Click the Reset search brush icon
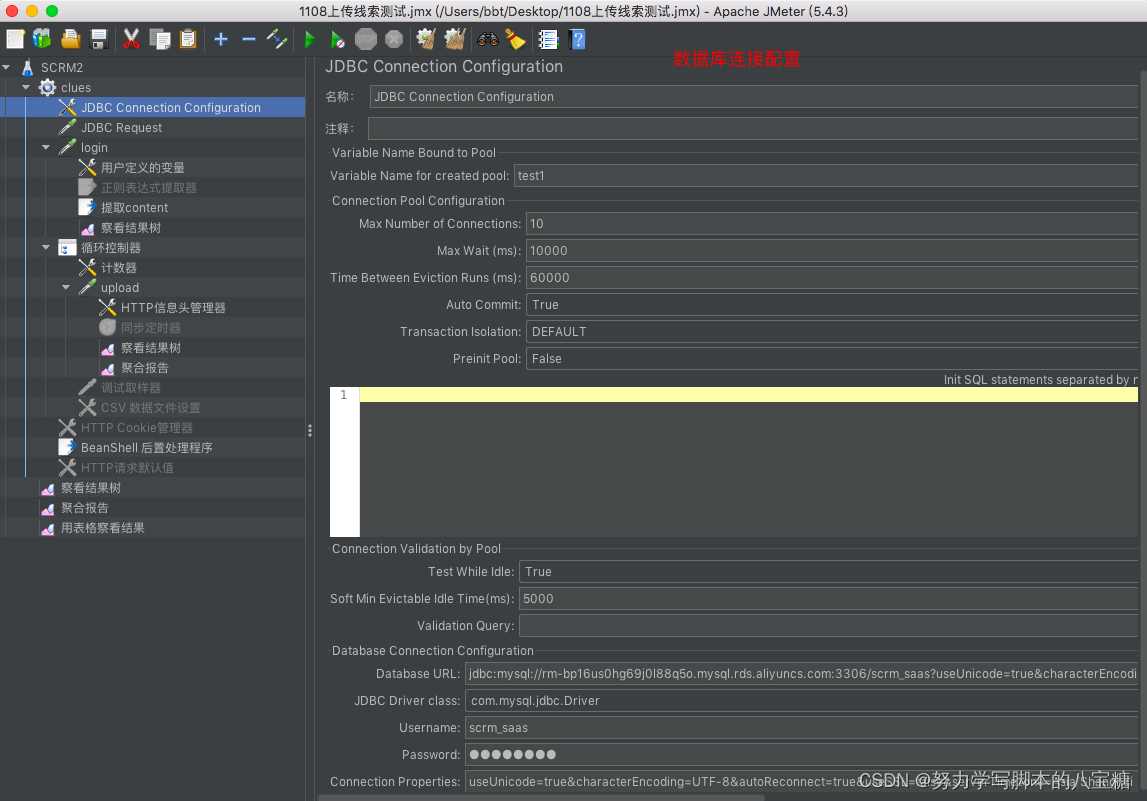This screenshot has width=1147, height=801. point(516,40)
